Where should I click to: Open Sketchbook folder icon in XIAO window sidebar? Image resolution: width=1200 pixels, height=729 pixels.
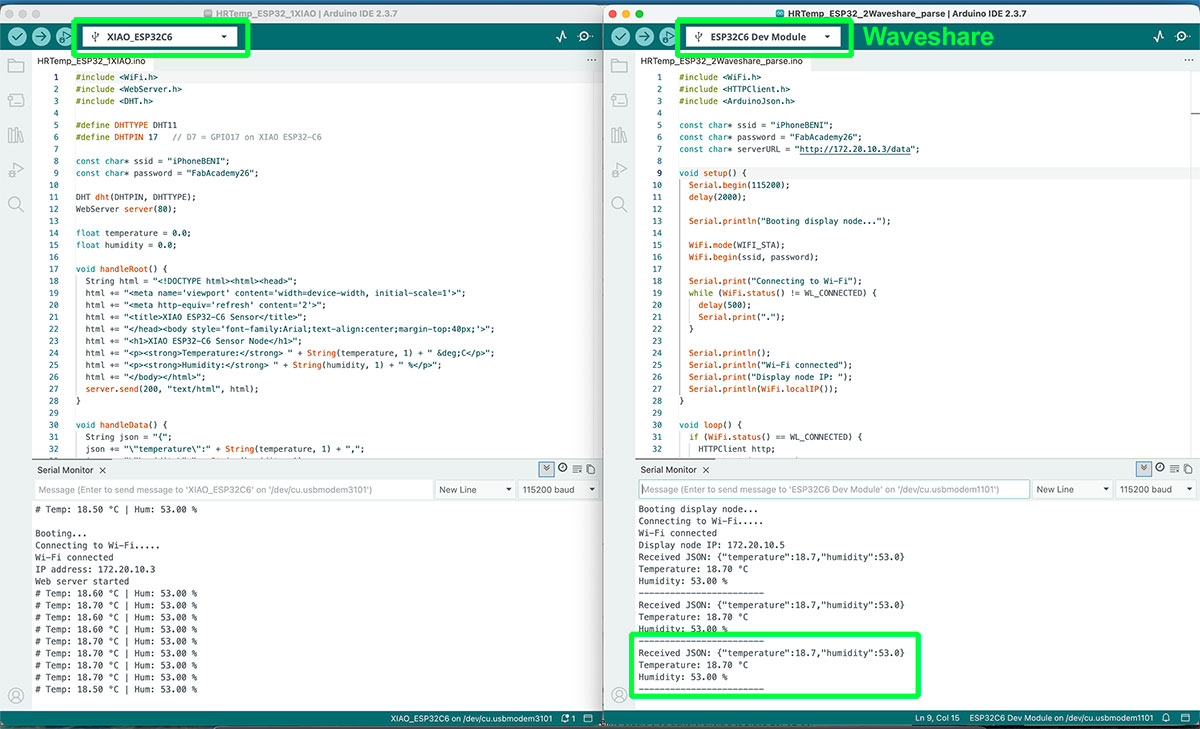coord(15,66)
